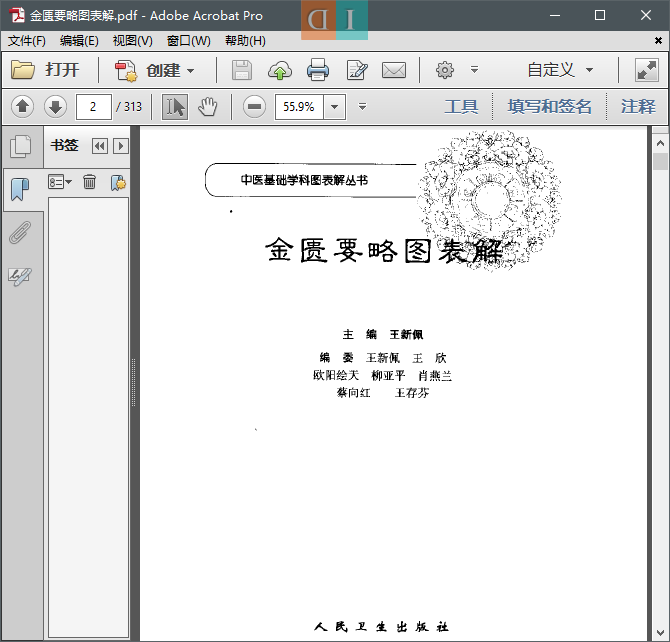
Task: Expand the extra toolbar options arrow
Action: pyautogui.click(x=362, y=106)
